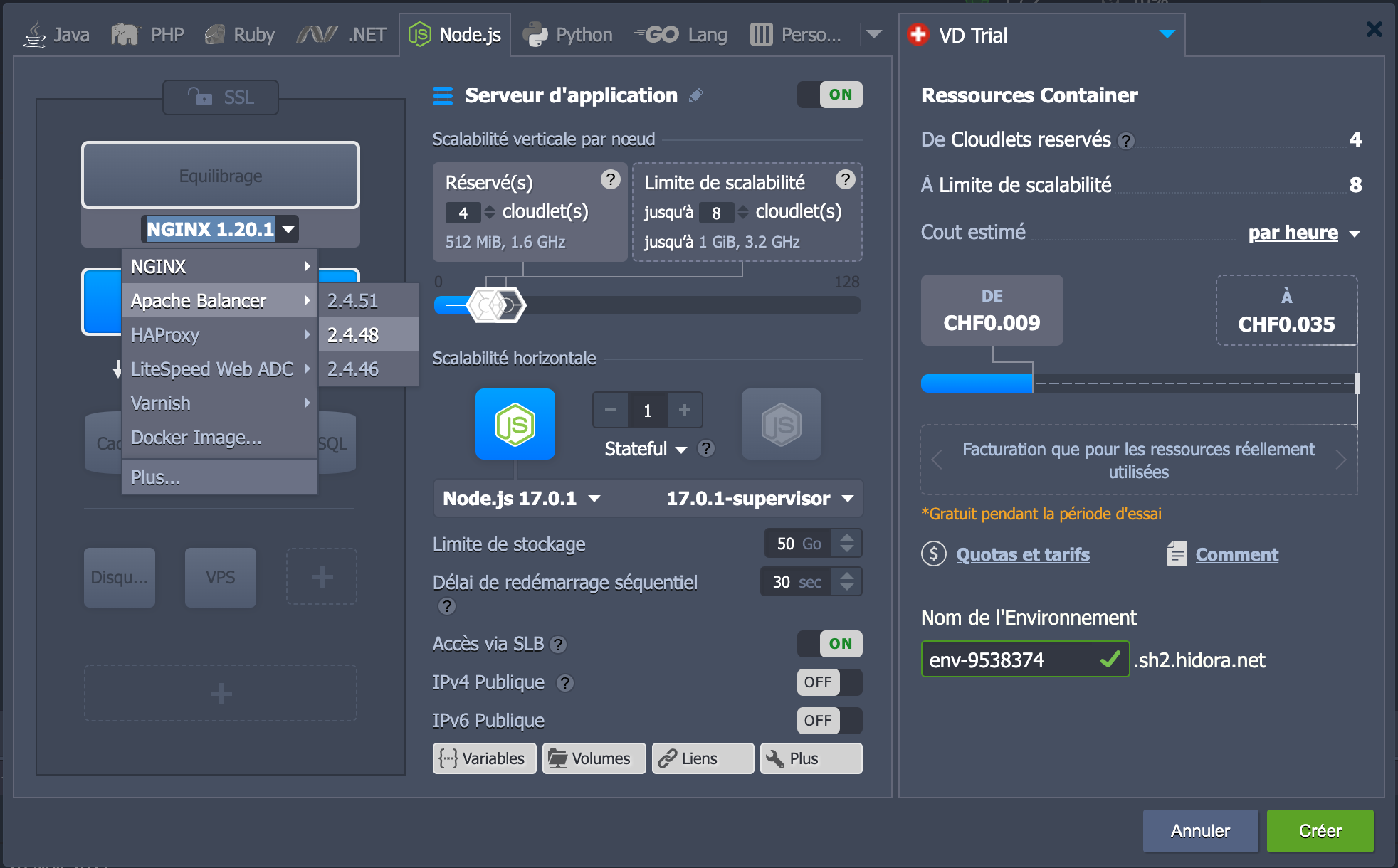Open help for De Cloudlets reservés

click(1125, 141)
